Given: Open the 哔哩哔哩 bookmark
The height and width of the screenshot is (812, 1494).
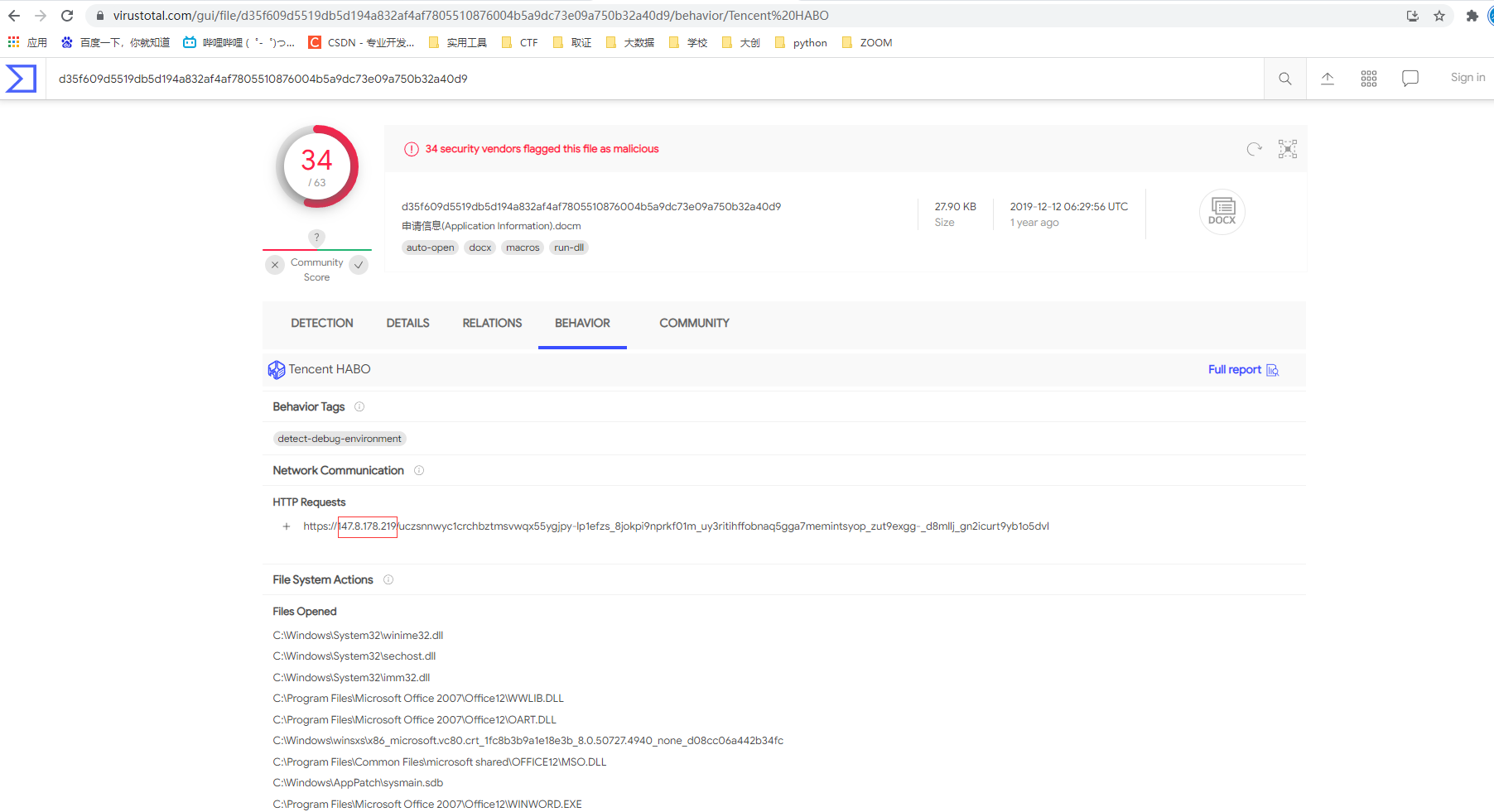Looking at the screenshot, I should [x=239, y=42].
